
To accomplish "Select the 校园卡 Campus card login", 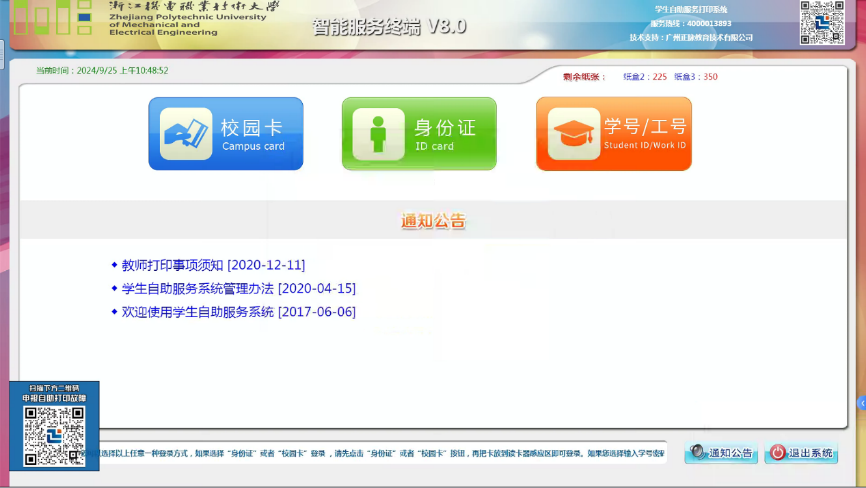I will 225,134.
